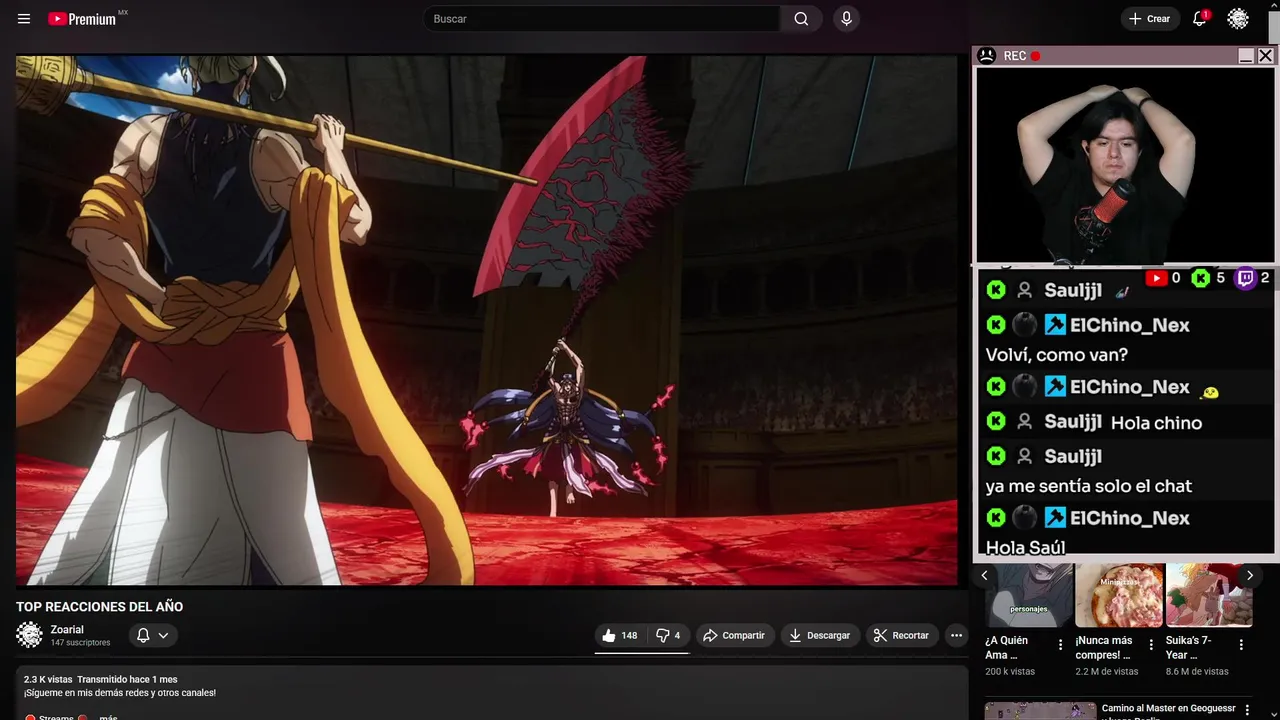This screenshot has width=1280, height=720.
Task: Open options menu for Camino al Master video
Action: [1246, 711]
